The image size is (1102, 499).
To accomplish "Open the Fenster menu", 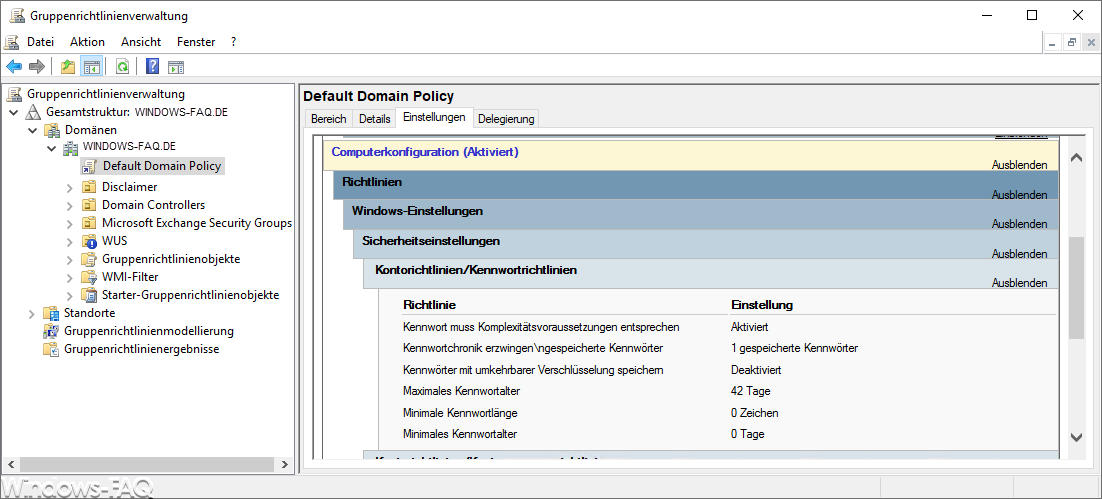I will (x=196, y=42).
